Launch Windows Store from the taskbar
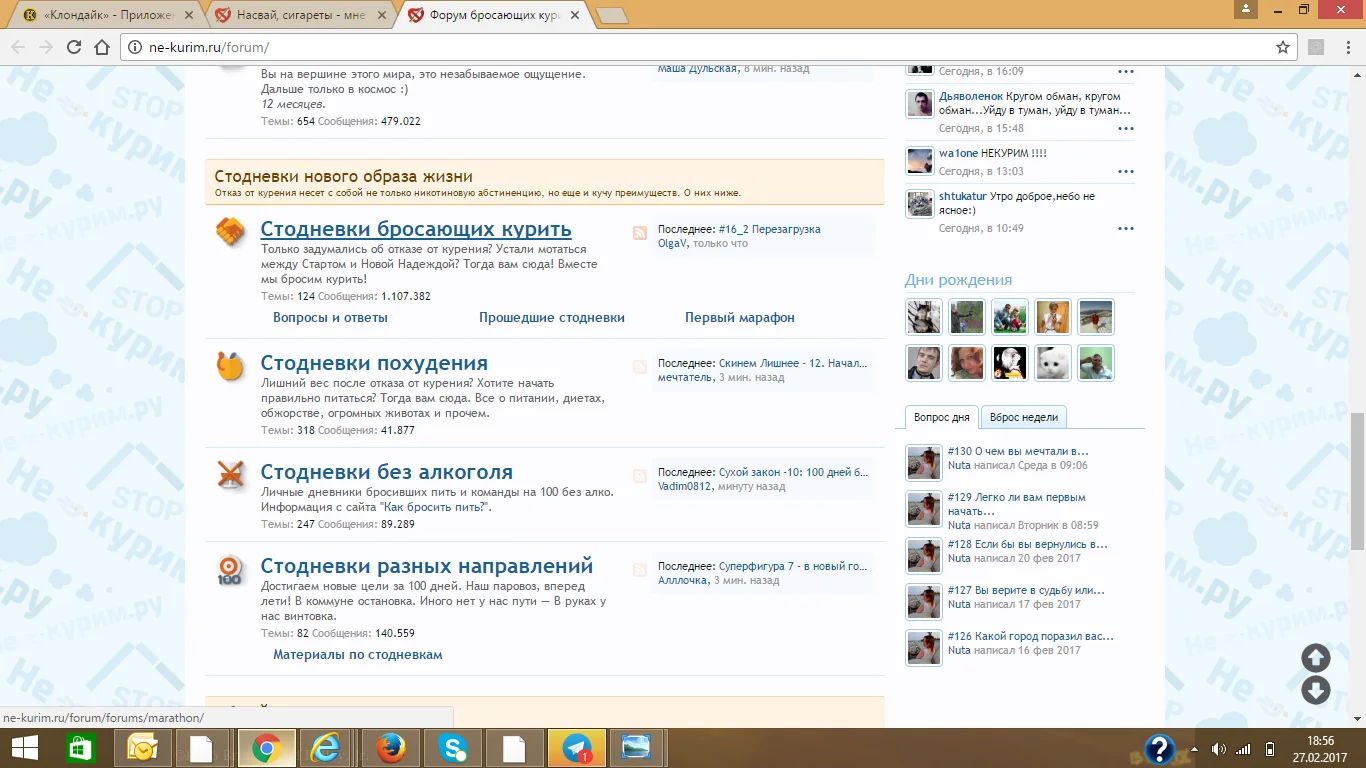1366x768 pixels. [79, 748]
